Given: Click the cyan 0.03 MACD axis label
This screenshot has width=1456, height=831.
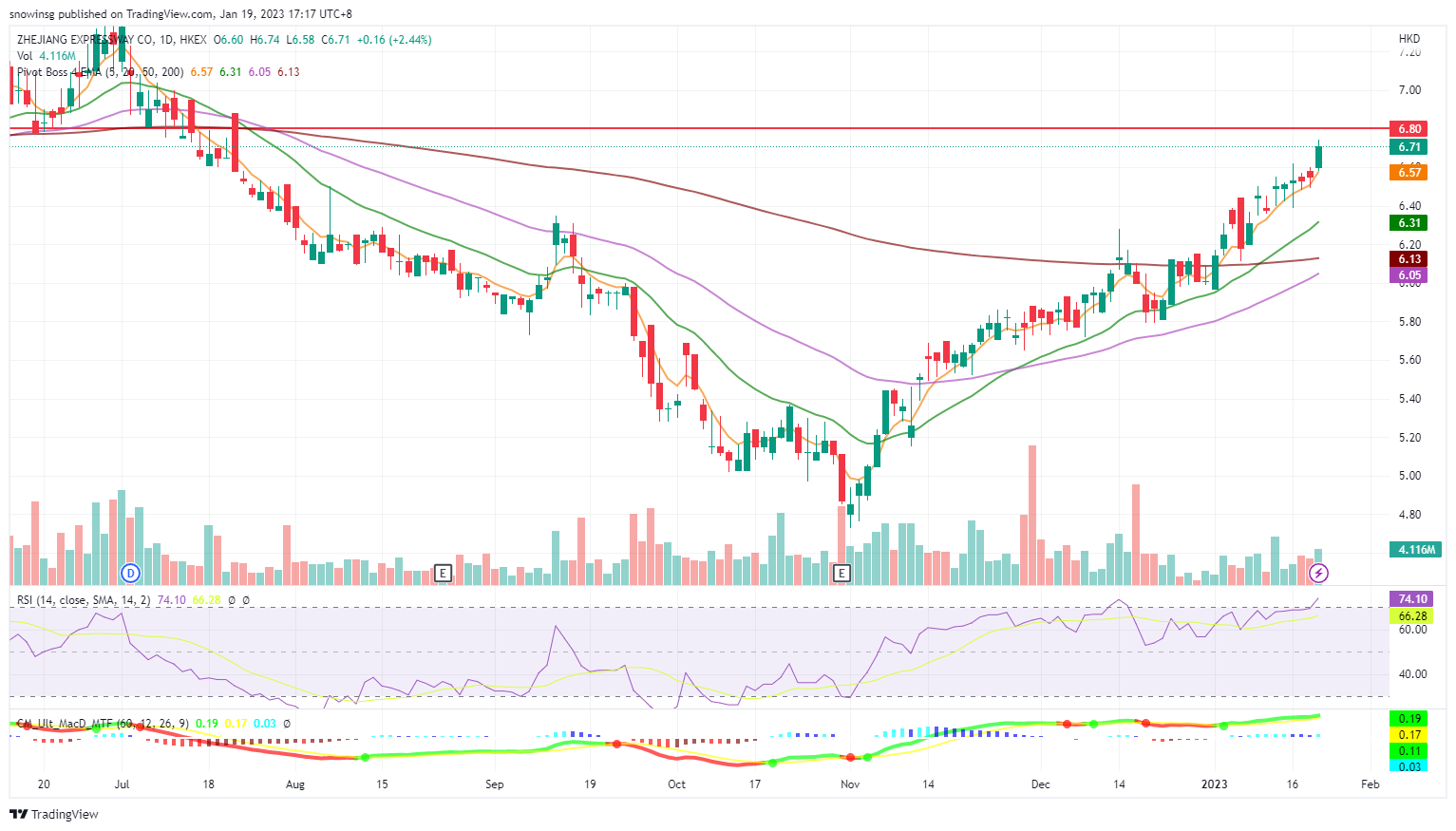Looking at the screenshot, I should (1409, 766).
